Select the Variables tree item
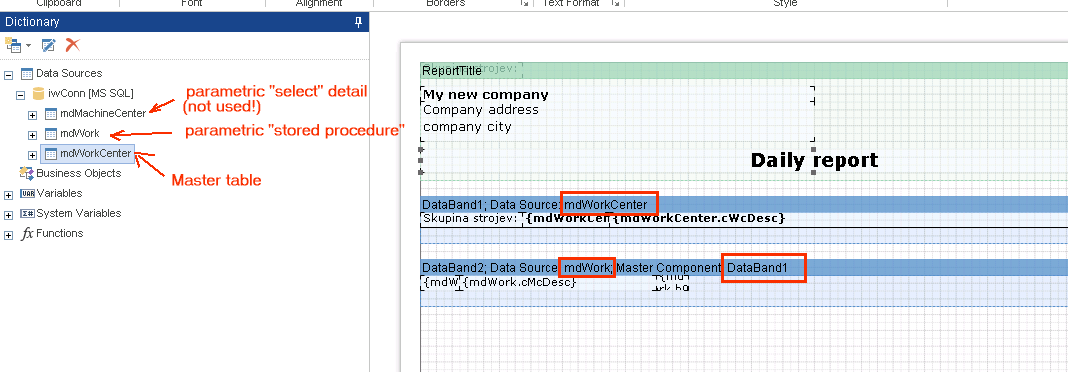This screenshot has width=1068, height=372. (59, 193)
